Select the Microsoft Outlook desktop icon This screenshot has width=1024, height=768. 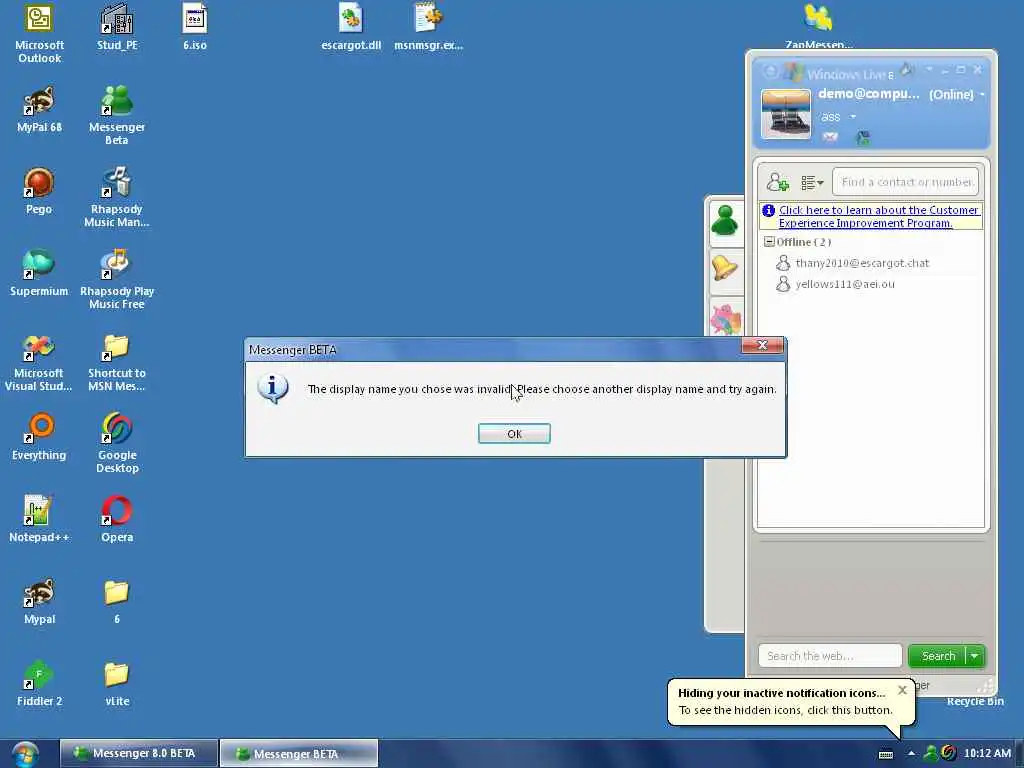point(39,33)
